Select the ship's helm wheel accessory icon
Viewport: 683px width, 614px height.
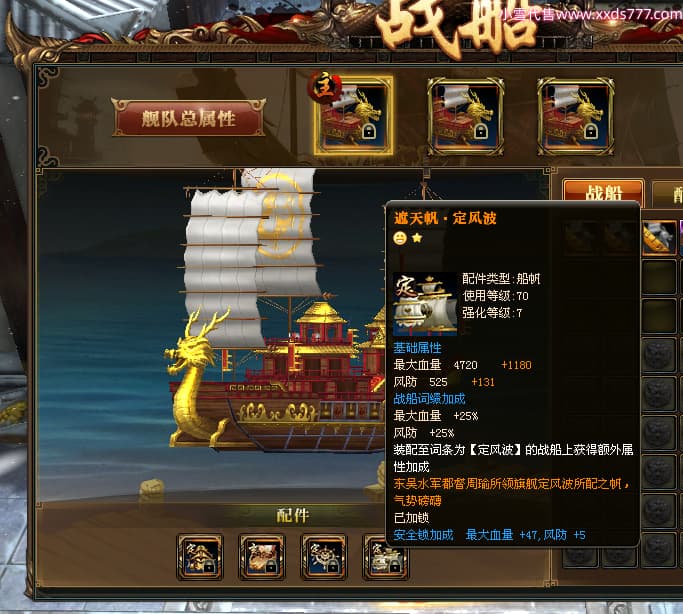pyautogui.click(x=324, y=557)
